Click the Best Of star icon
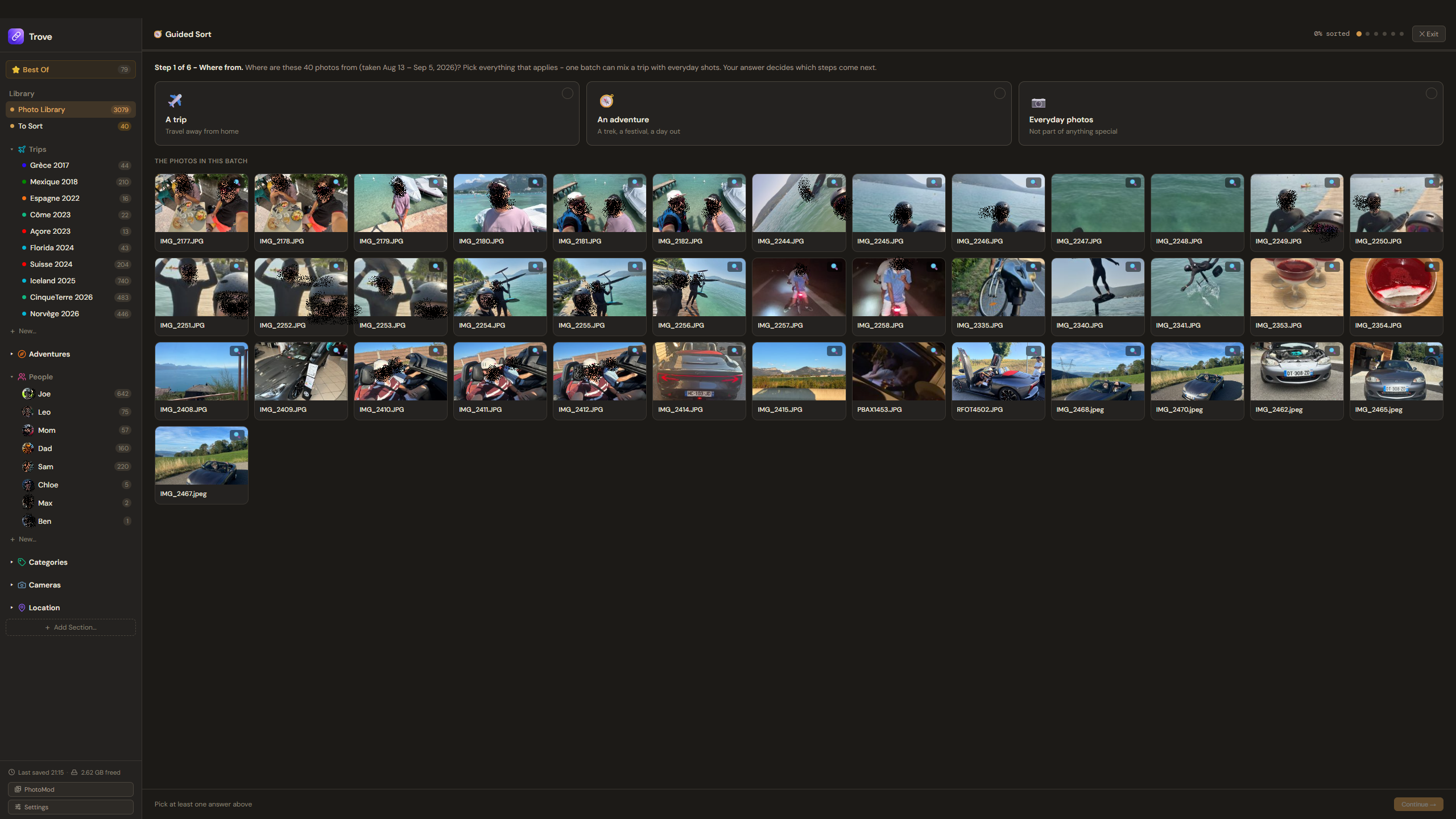Screen dimensions: 1456x819 click(16, 69)
